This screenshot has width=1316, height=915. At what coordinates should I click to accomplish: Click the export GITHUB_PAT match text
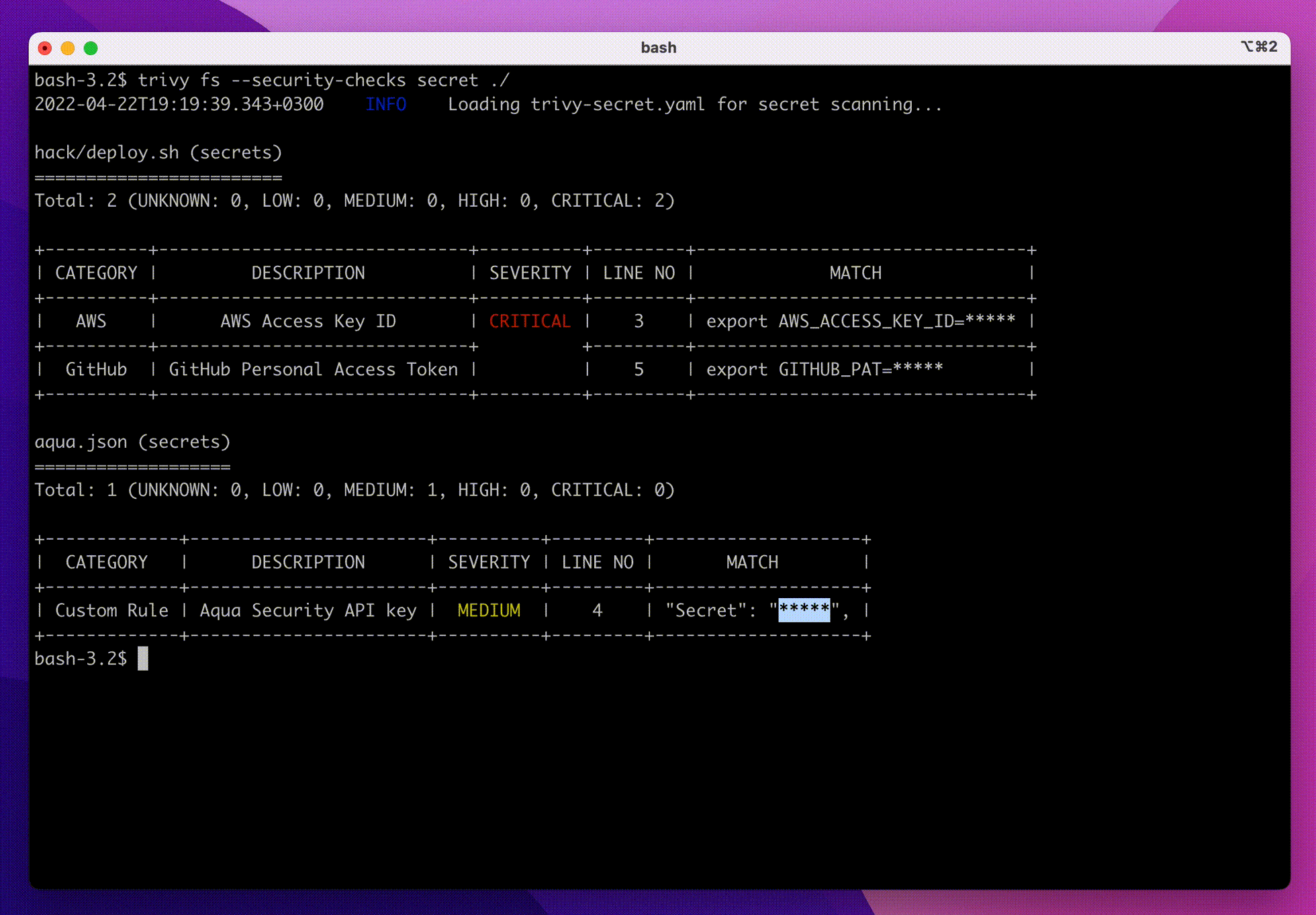[825, 370]
